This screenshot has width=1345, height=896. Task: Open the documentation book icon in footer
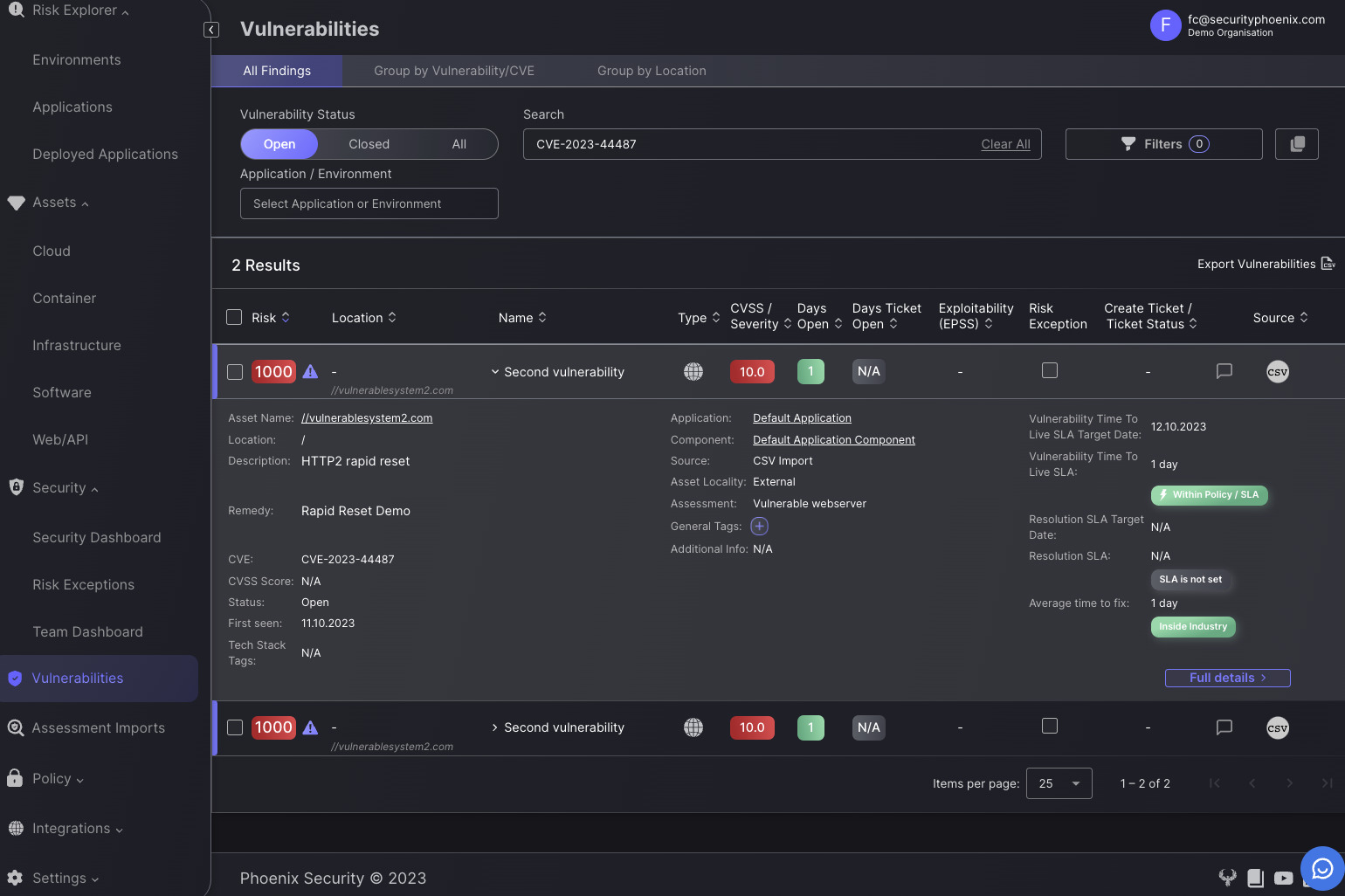coord(1256,878)
